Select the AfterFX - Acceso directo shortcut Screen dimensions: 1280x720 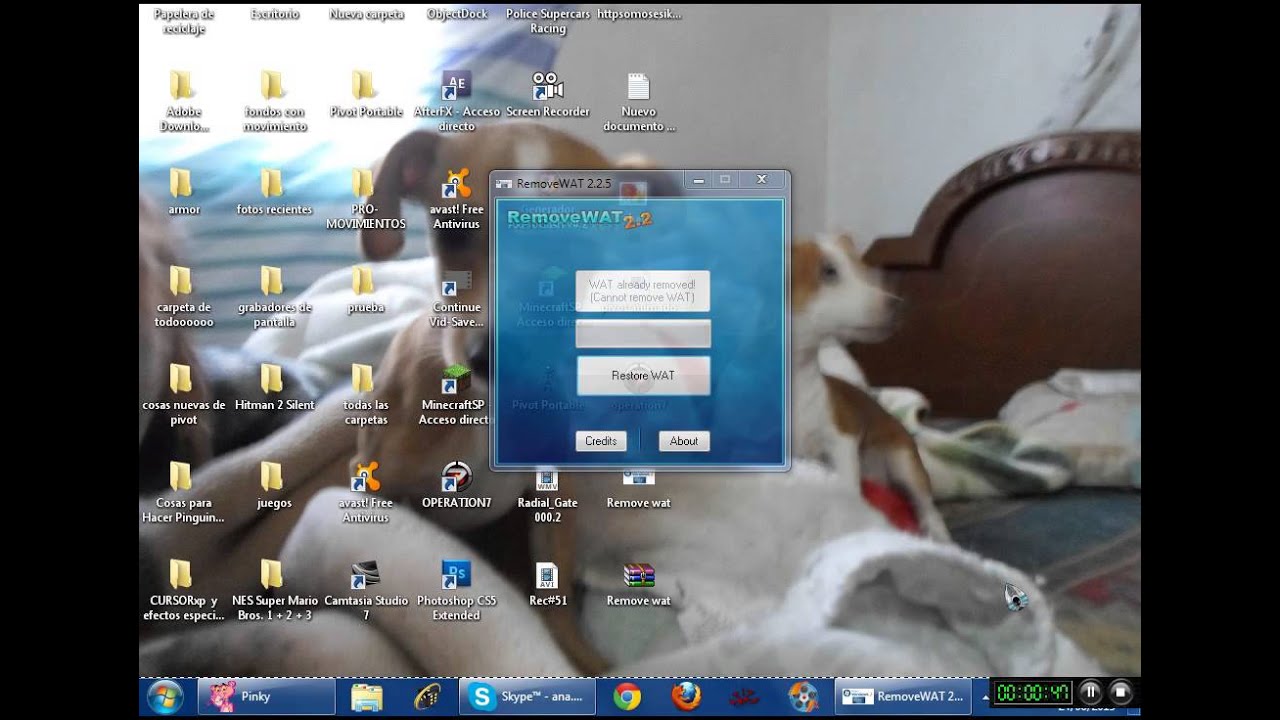click(456, 85)
